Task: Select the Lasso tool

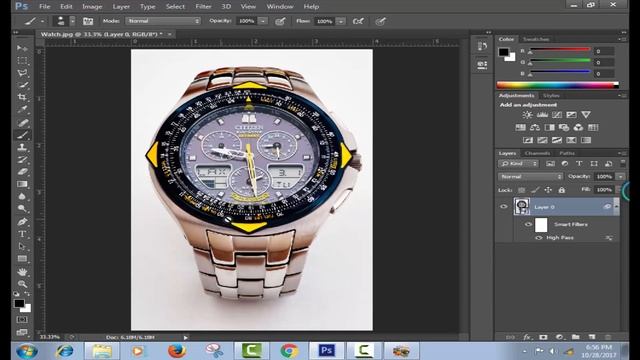Action: [22, 73]
